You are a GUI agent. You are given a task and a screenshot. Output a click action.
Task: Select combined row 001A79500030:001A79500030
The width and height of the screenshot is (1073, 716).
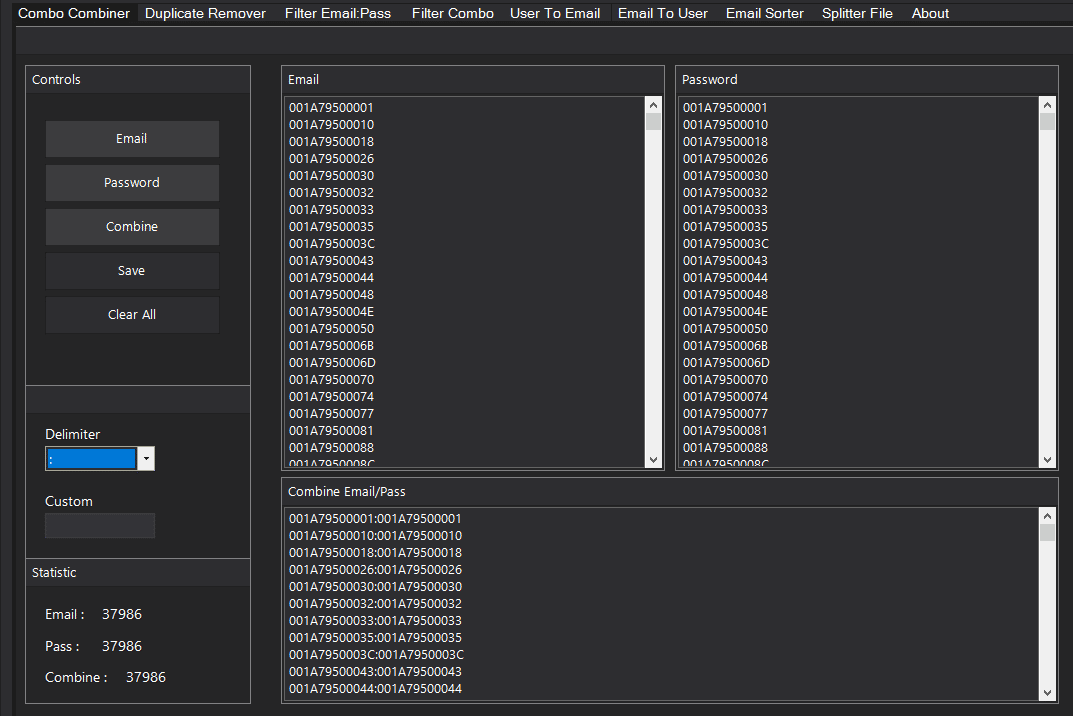pyautogui.click(x=375, y=587)
